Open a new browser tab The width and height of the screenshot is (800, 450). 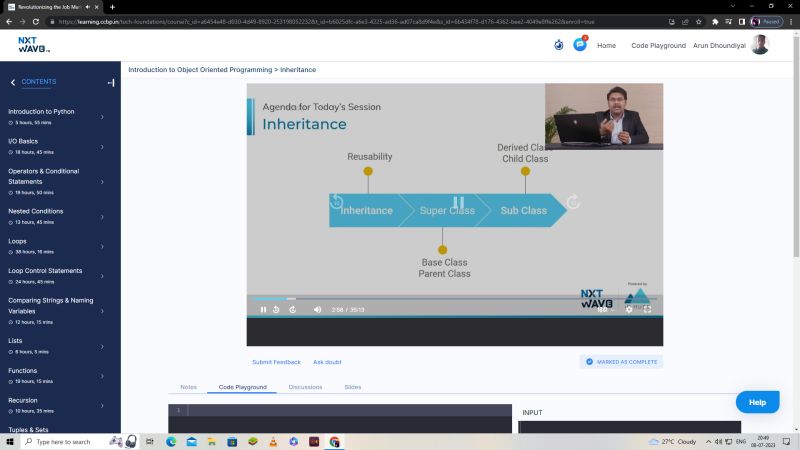[x=112, y=7]
